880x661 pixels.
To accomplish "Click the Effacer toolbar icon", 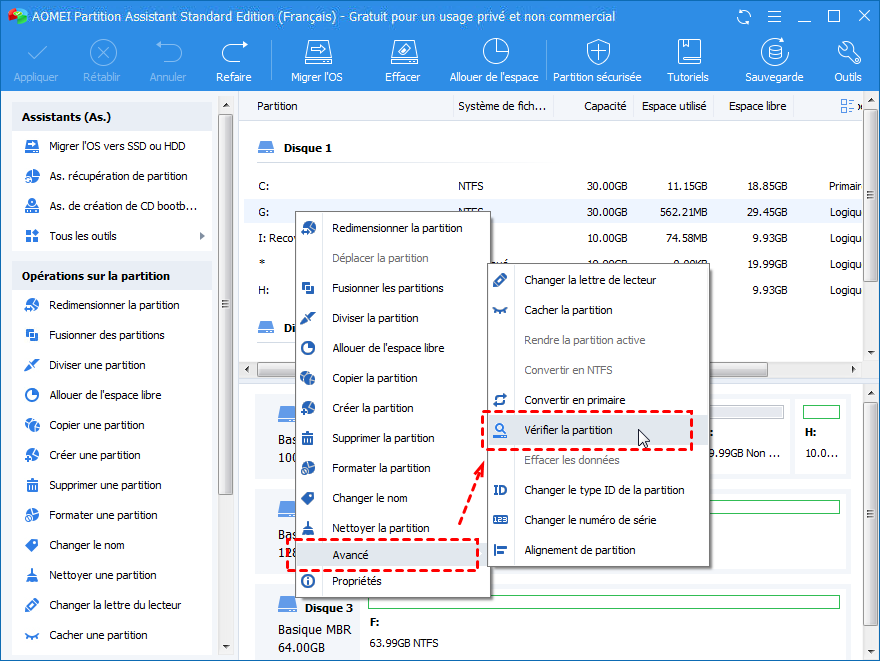I will tap(402, 60).
